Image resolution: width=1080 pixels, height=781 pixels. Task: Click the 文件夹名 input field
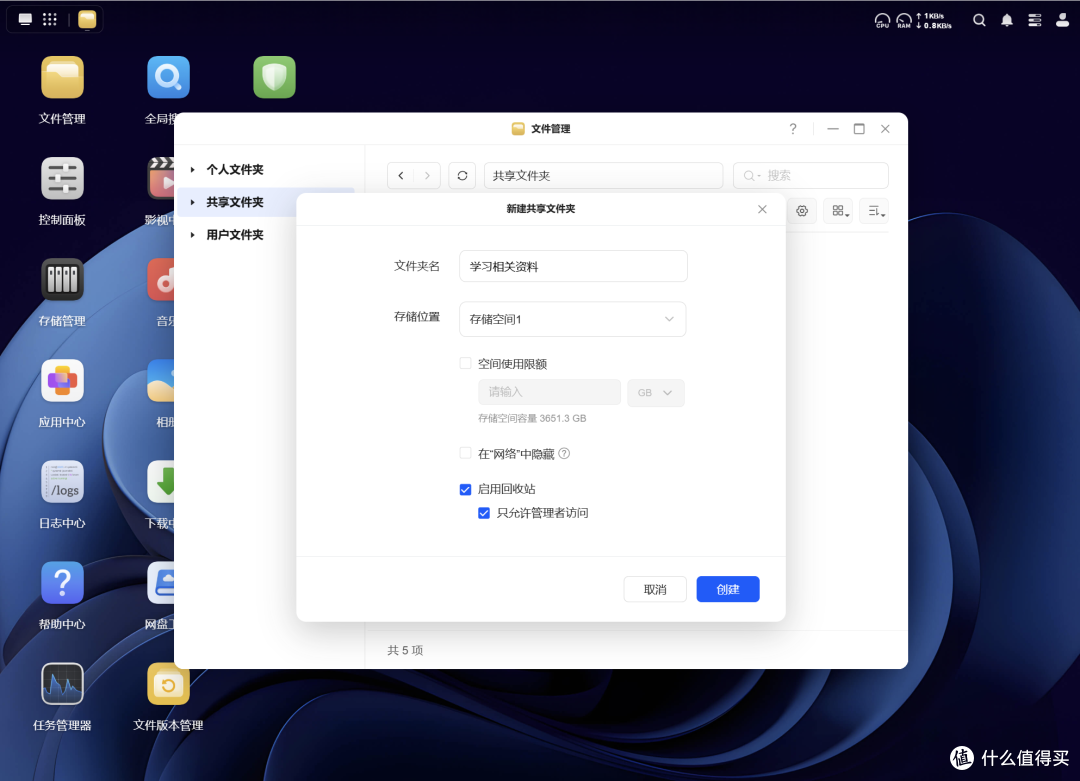pyautogui.click(x=573, y=266)
